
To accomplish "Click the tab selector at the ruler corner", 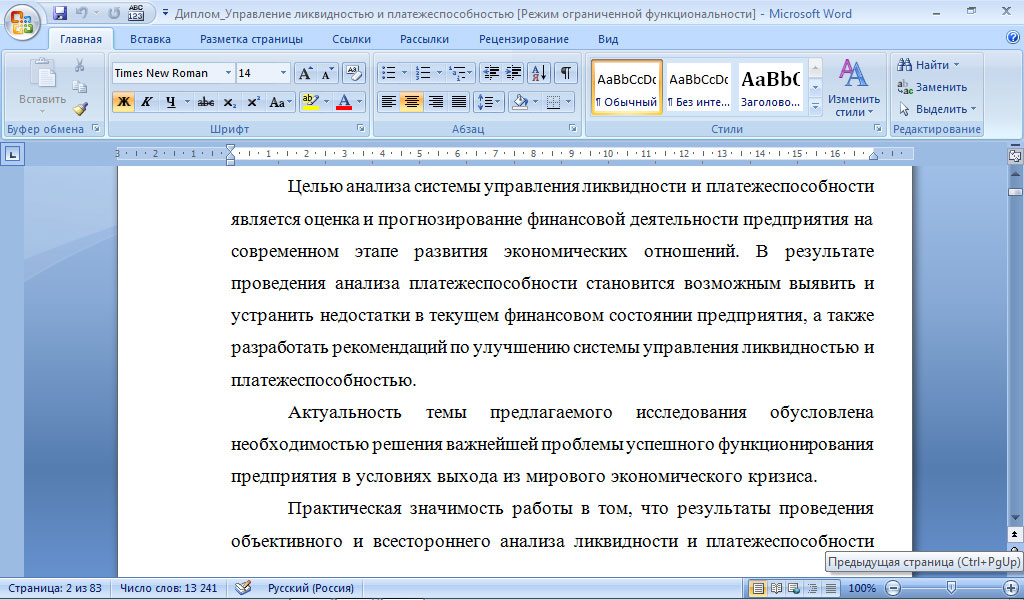I will tap(13, 155).
